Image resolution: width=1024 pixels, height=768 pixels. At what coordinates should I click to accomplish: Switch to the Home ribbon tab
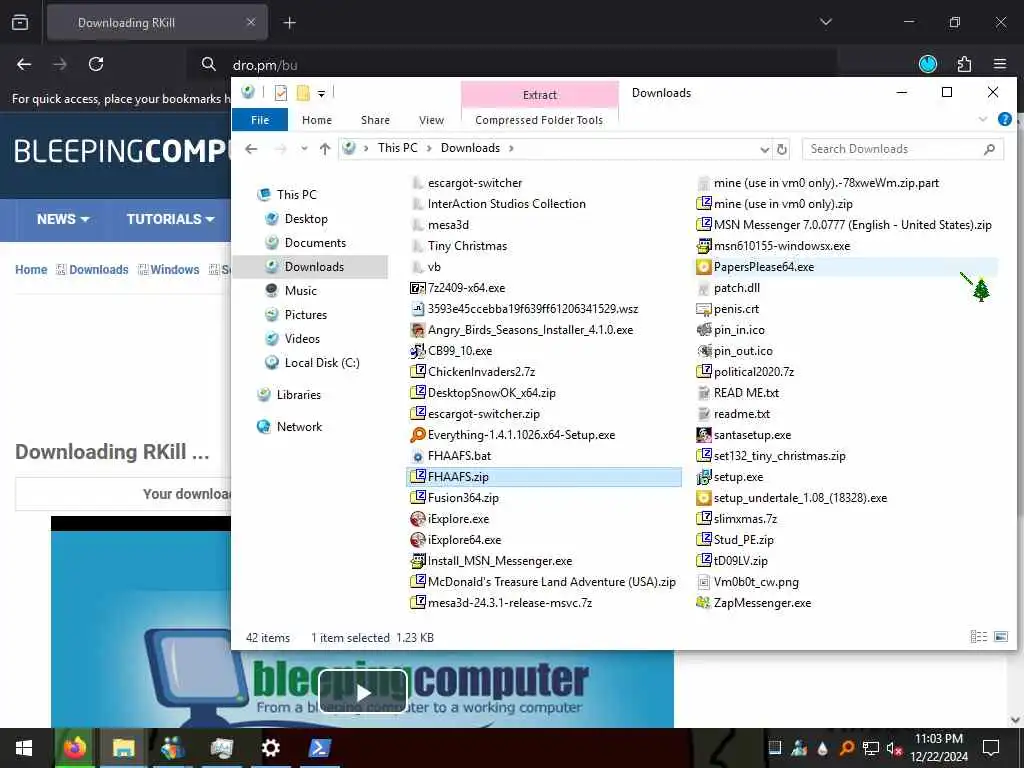317,120
